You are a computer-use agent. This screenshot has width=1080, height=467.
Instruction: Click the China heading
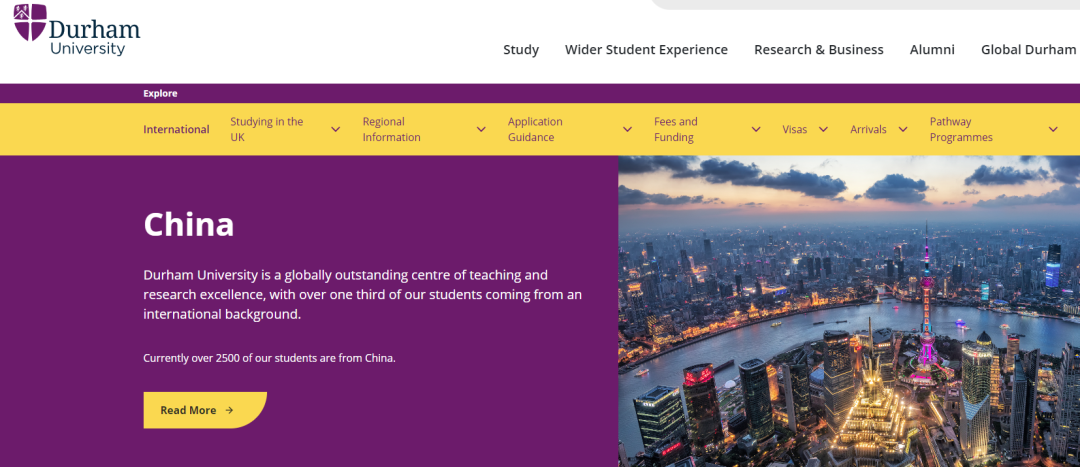point(189,225)
